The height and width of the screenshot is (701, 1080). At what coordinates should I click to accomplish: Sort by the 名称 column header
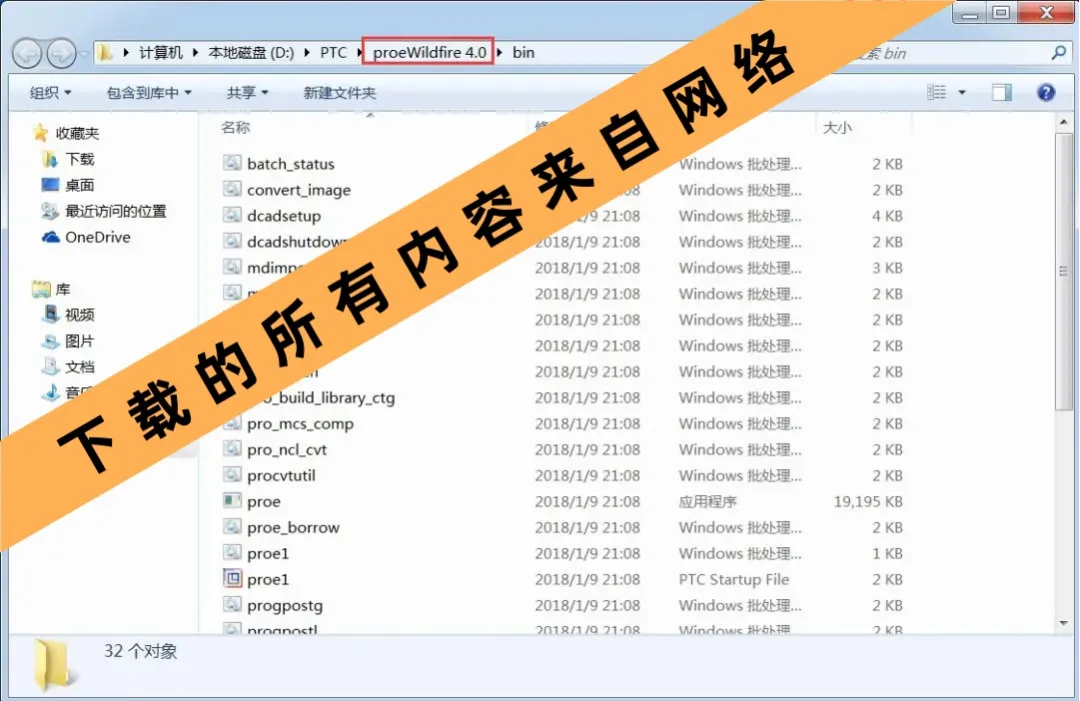(236, 127)
